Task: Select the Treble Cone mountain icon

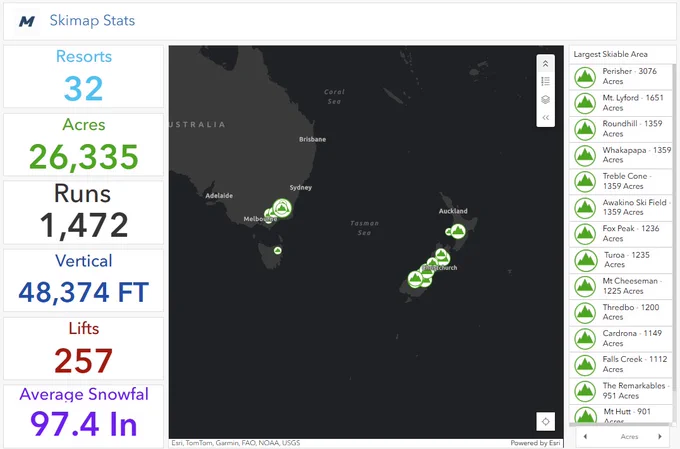Action: (x=585, y=182)
